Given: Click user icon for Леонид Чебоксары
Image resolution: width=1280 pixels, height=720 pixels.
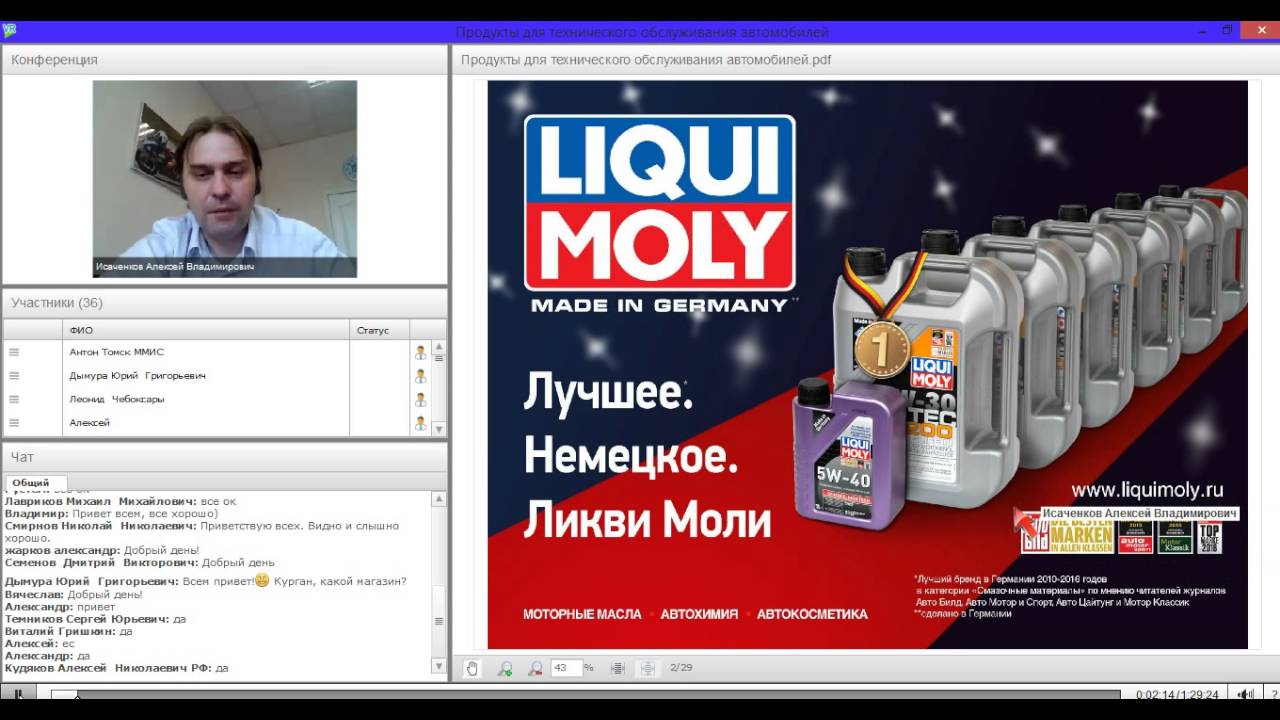Looking at the screenshot, I should [x=420, y=399].
